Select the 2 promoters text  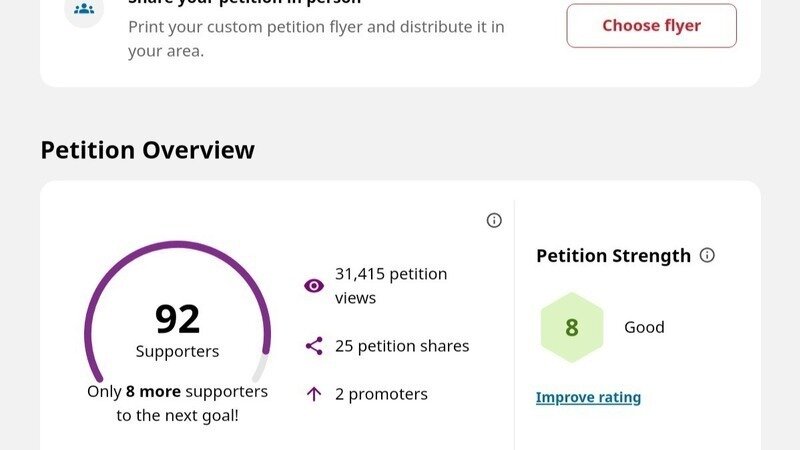tap(381, 394)
